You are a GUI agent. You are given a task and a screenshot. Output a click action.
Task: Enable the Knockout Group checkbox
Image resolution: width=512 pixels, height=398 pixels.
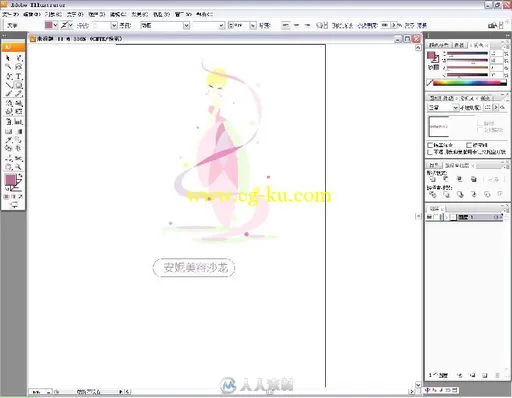(469, 145)
